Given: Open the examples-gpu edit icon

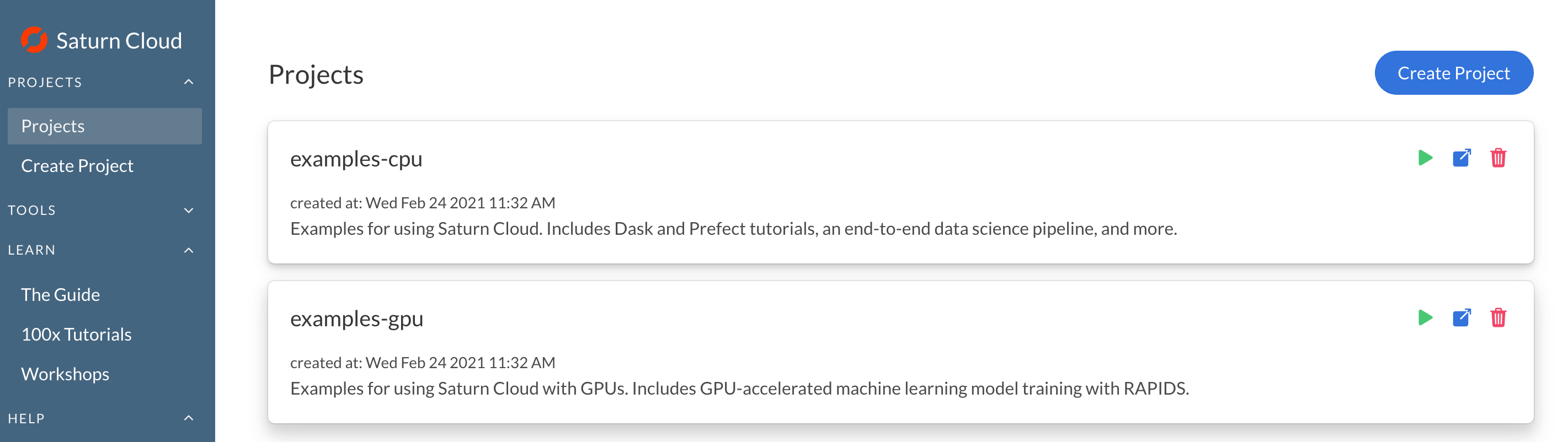Looking at the screenshot, I should tap(1462, 318).
